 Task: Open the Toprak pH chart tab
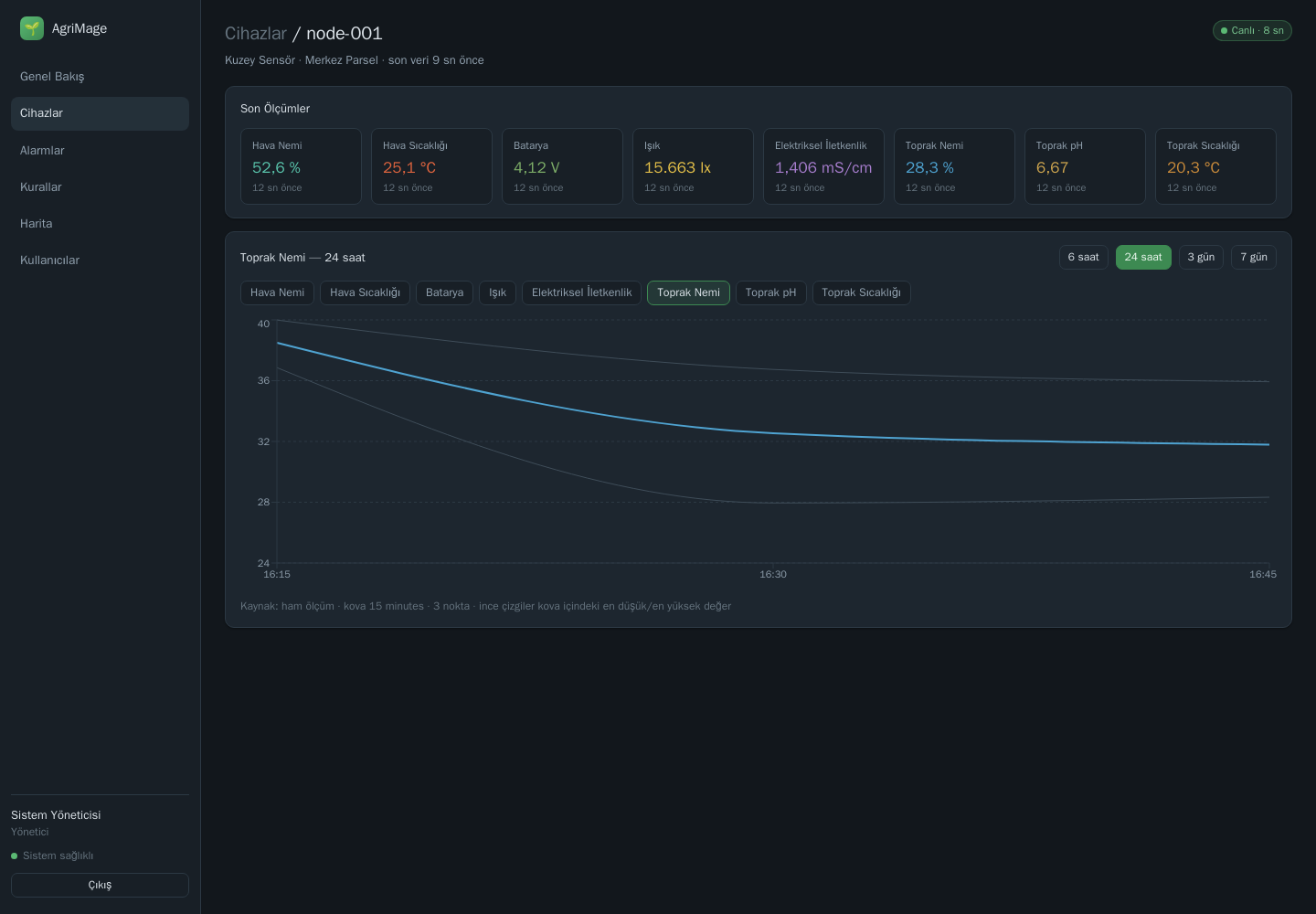pyautogui.click(x=770, y=292)
